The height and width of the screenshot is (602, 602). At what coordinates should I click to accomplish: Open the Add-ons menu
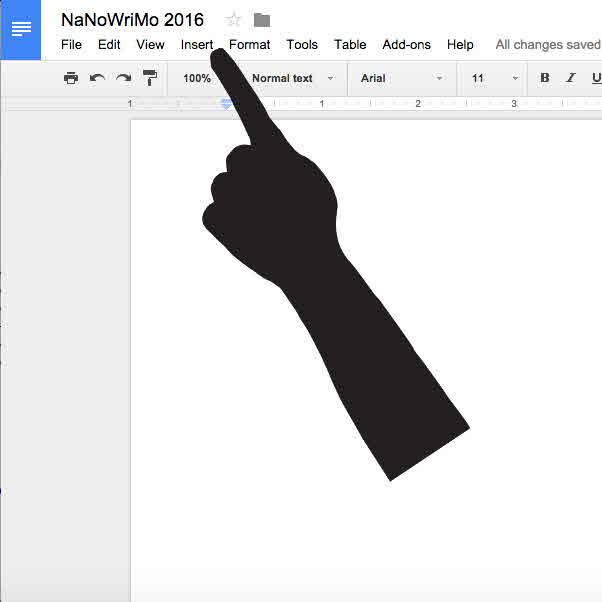pyautogui.click(x=406, y=45)
